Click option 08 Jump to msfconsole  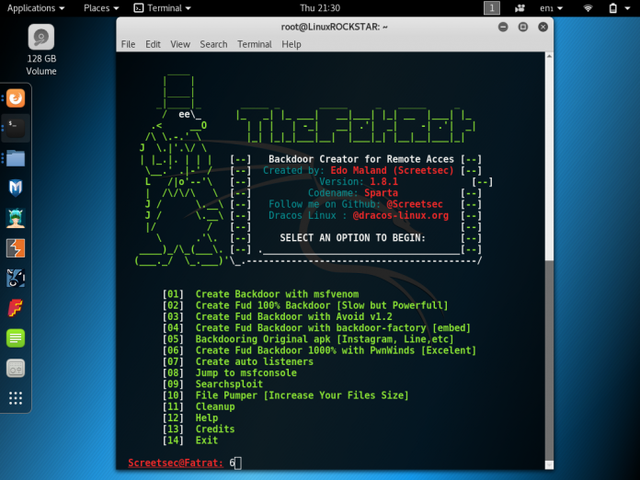click(229, 373)
